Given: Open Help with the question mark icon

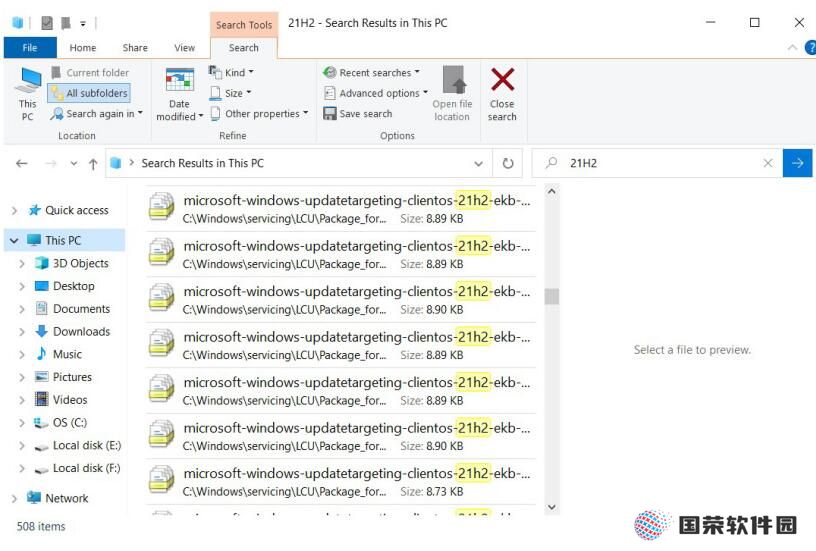Looking at the screenshot, I should click(x=810, y=48).
